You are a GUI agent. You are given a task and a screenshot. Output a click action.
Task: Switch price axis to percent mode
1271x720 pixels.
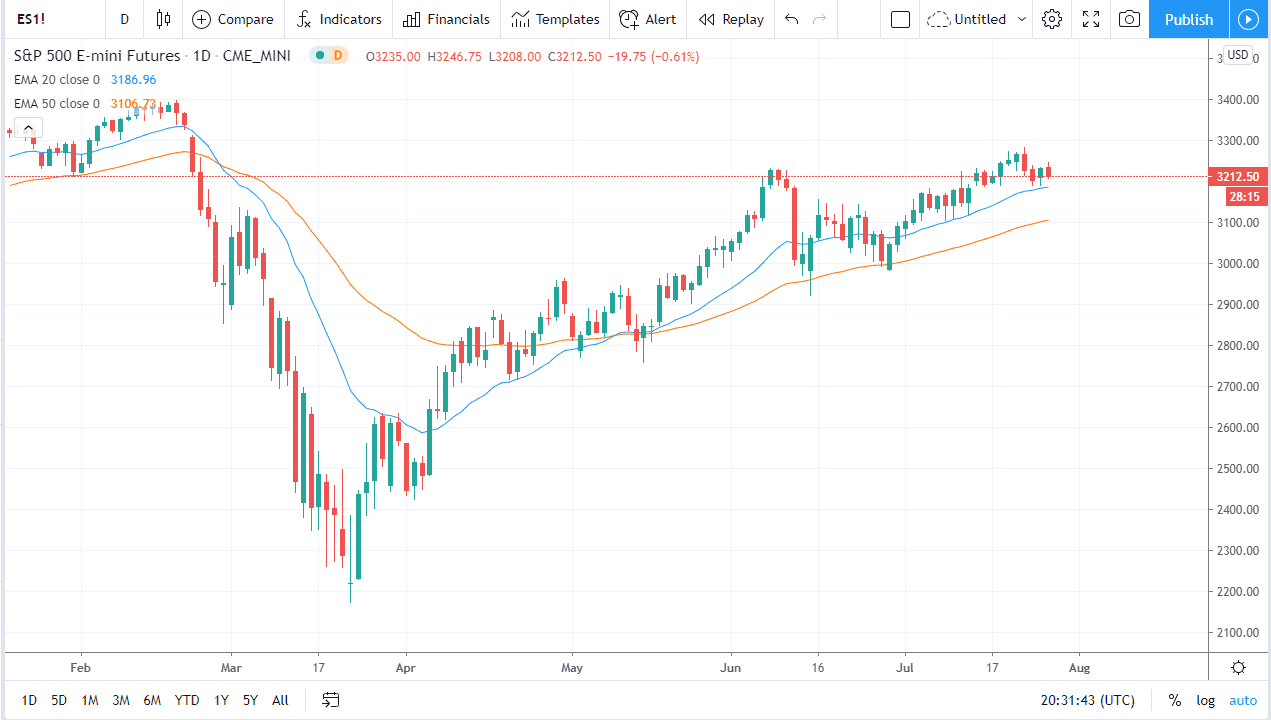[1175, 700]
